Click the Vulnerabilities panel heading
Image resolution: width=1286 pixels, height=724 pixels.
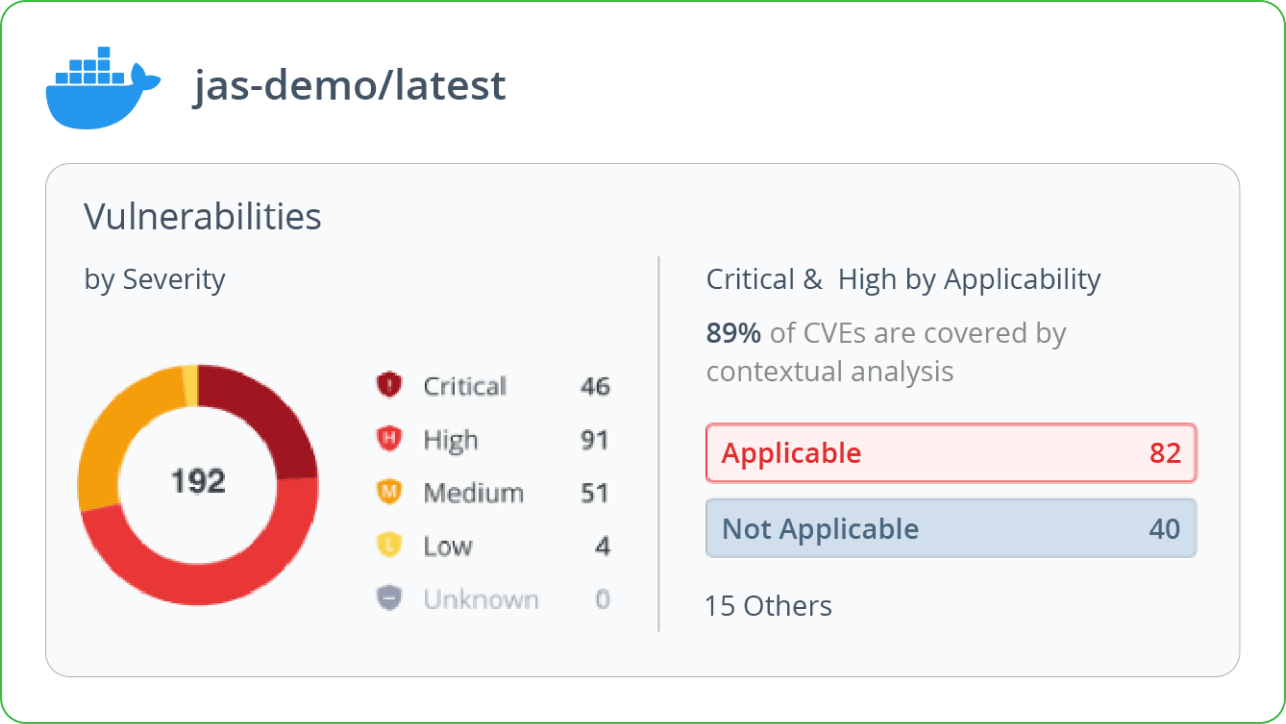click(203, 216)
